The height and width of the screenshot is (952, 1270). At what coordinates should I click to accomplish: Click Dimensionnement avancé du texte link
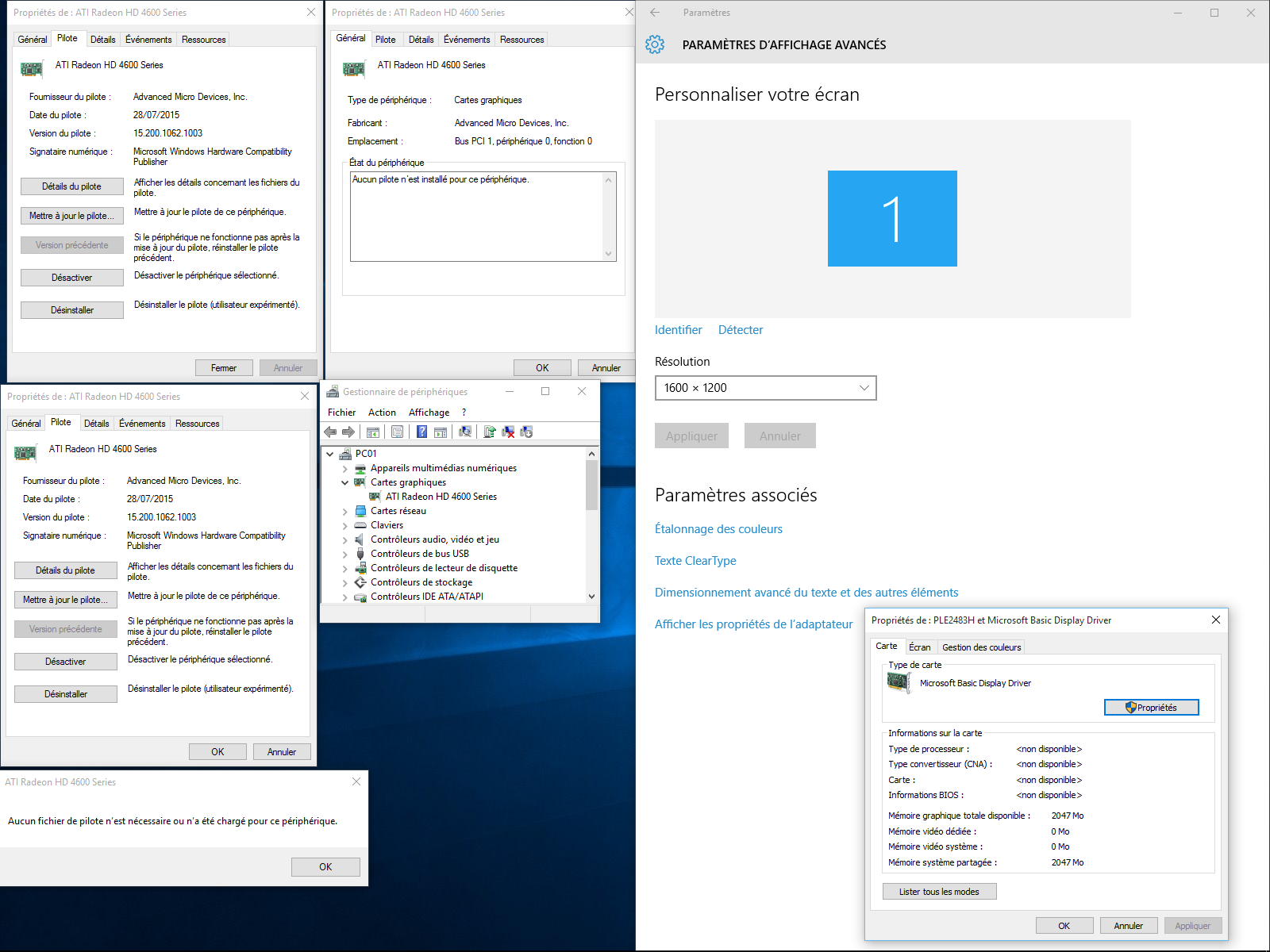pyautogui.click(x=806, y=593)
